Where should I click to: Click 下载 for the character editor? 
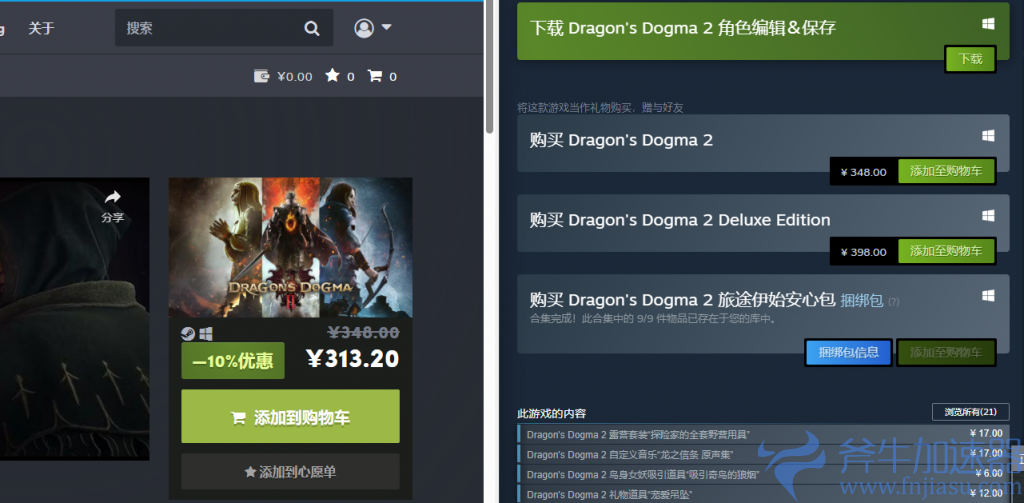(x=970, y=59)
